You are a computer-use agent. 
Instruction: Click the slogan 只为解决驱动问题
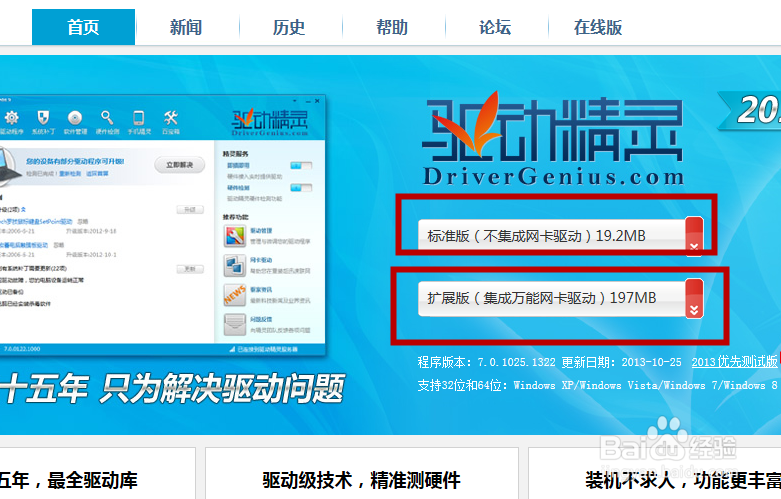click(x=222, y=388)
